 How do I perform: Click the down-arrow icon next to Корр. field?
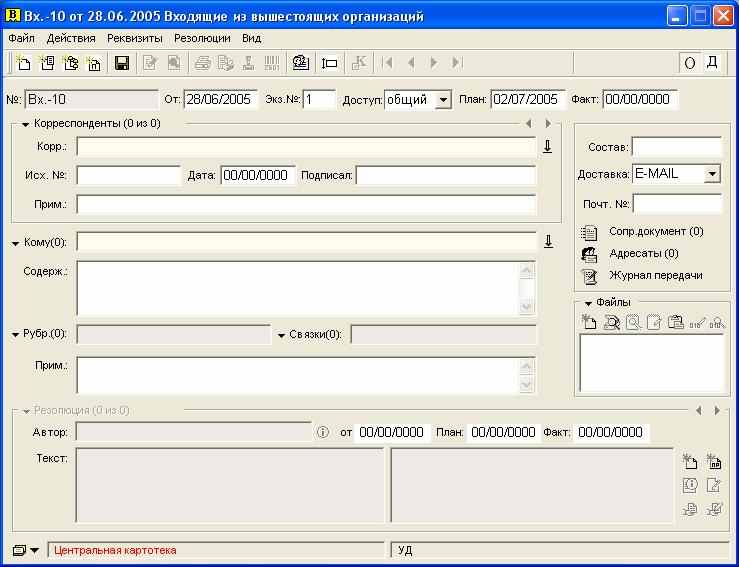547,147
